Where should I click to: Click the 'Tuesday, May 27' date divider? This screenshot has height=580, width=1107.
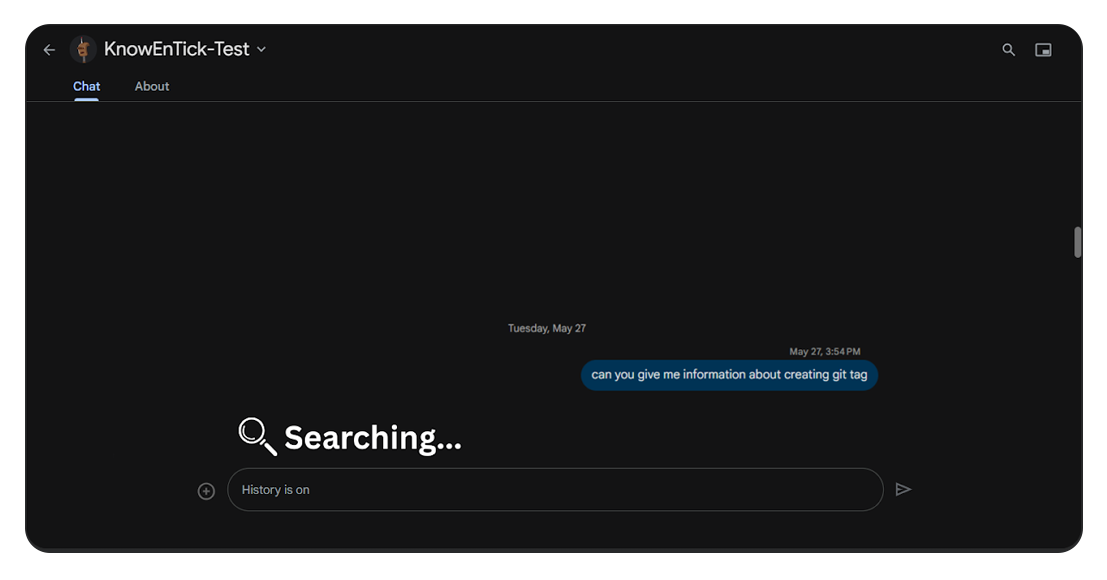coord(546,328)
